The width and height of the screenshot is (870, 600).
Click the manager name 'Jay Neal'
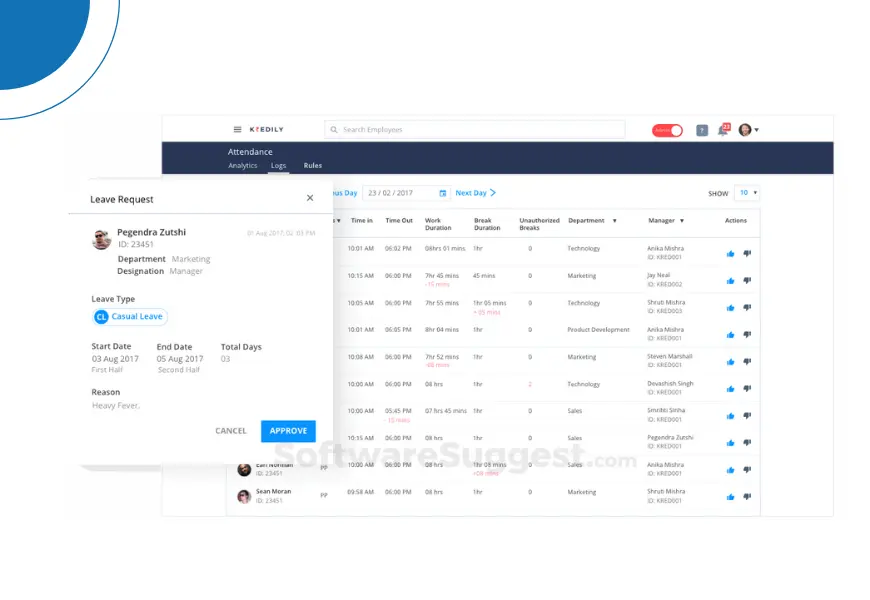[659, 275]
